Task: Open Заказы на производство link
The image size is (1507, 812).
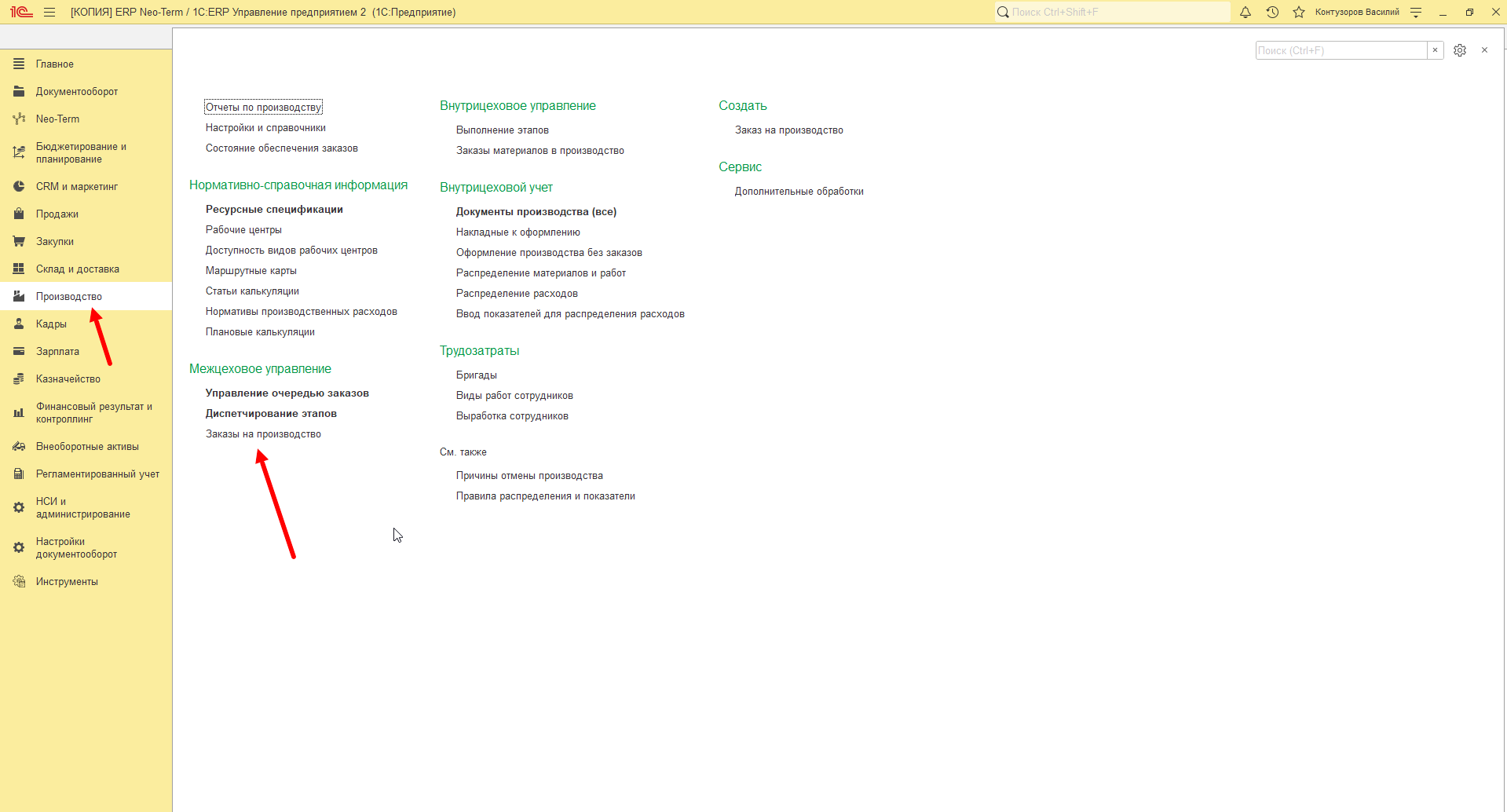Action: tap(263, 433)
